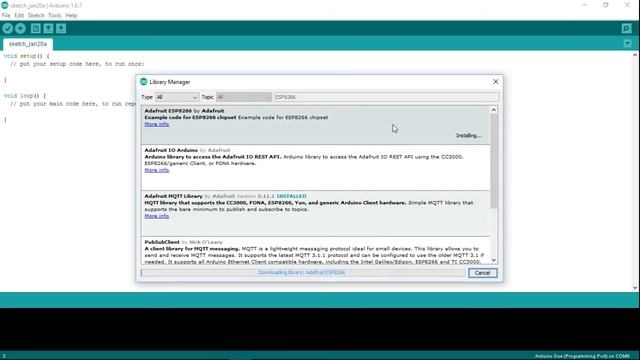Open the Tools menu
Image resolution: width=640 pixels, height=360 pixels.
pyautogui.click(x=54, y=16)
